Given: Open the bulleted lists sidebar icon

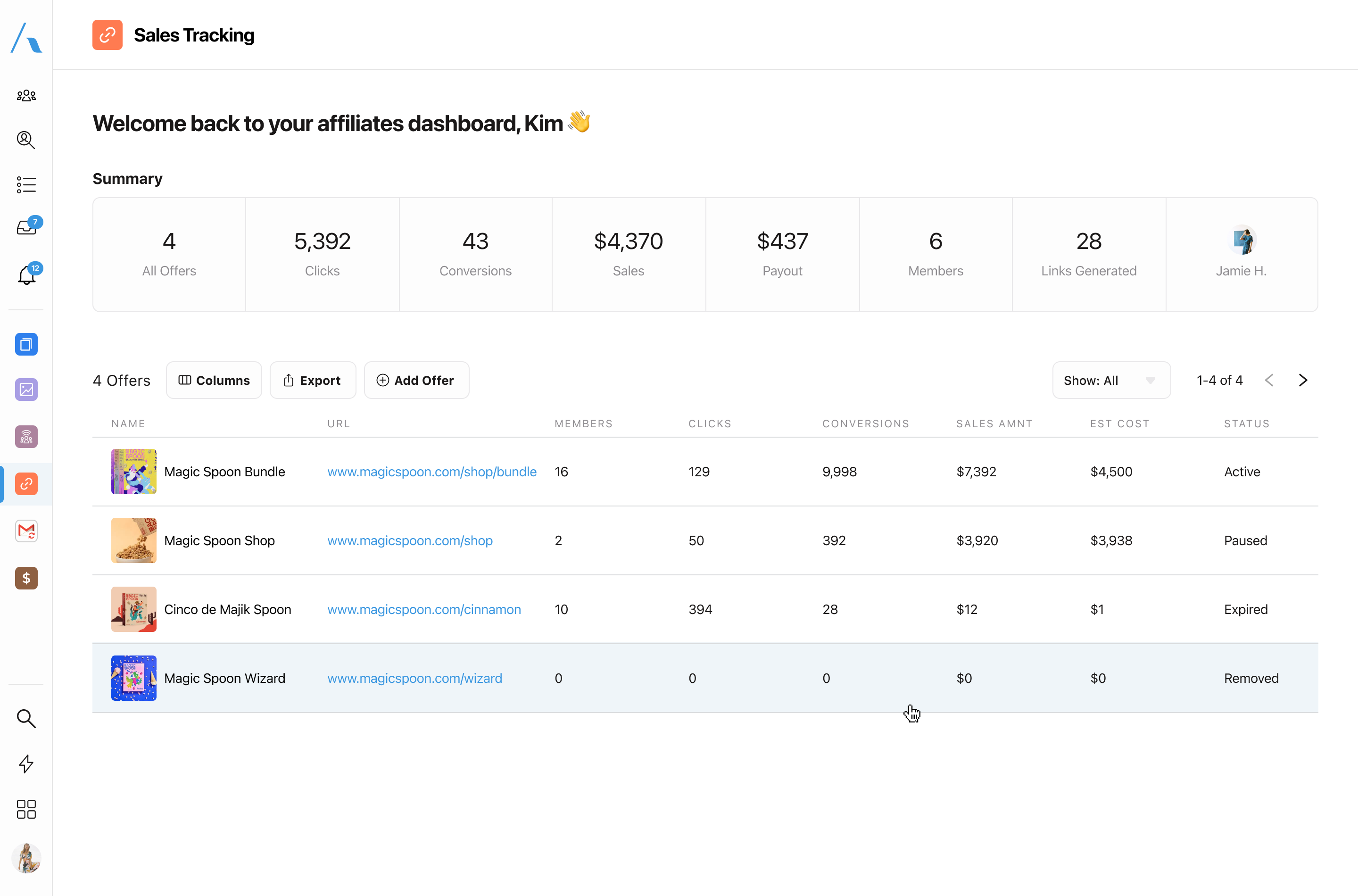Looking at the screenshot, I should tap(26, 184).
